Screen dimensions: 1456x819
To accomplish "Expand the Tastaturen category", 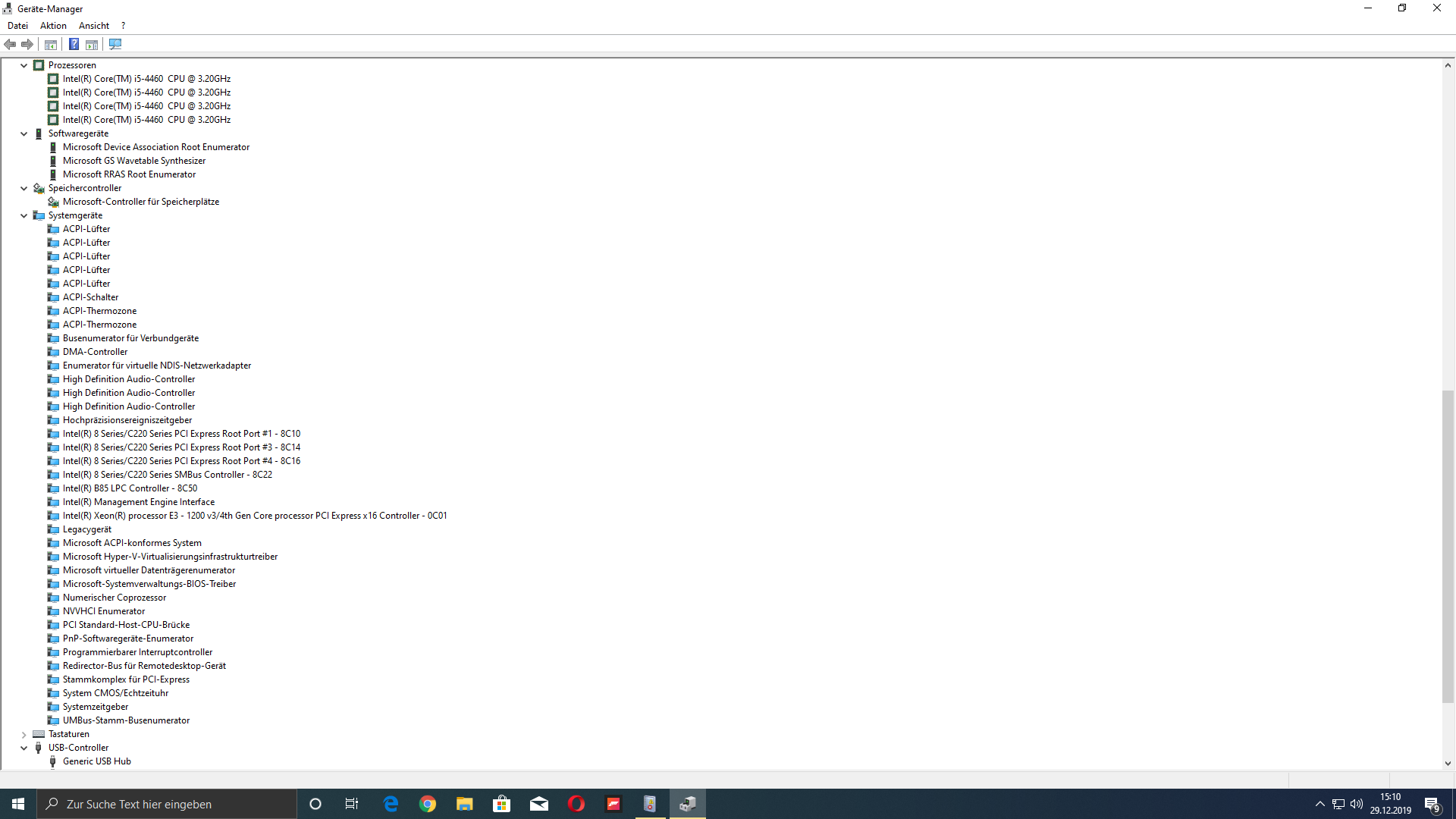I will tap(24, 735).
